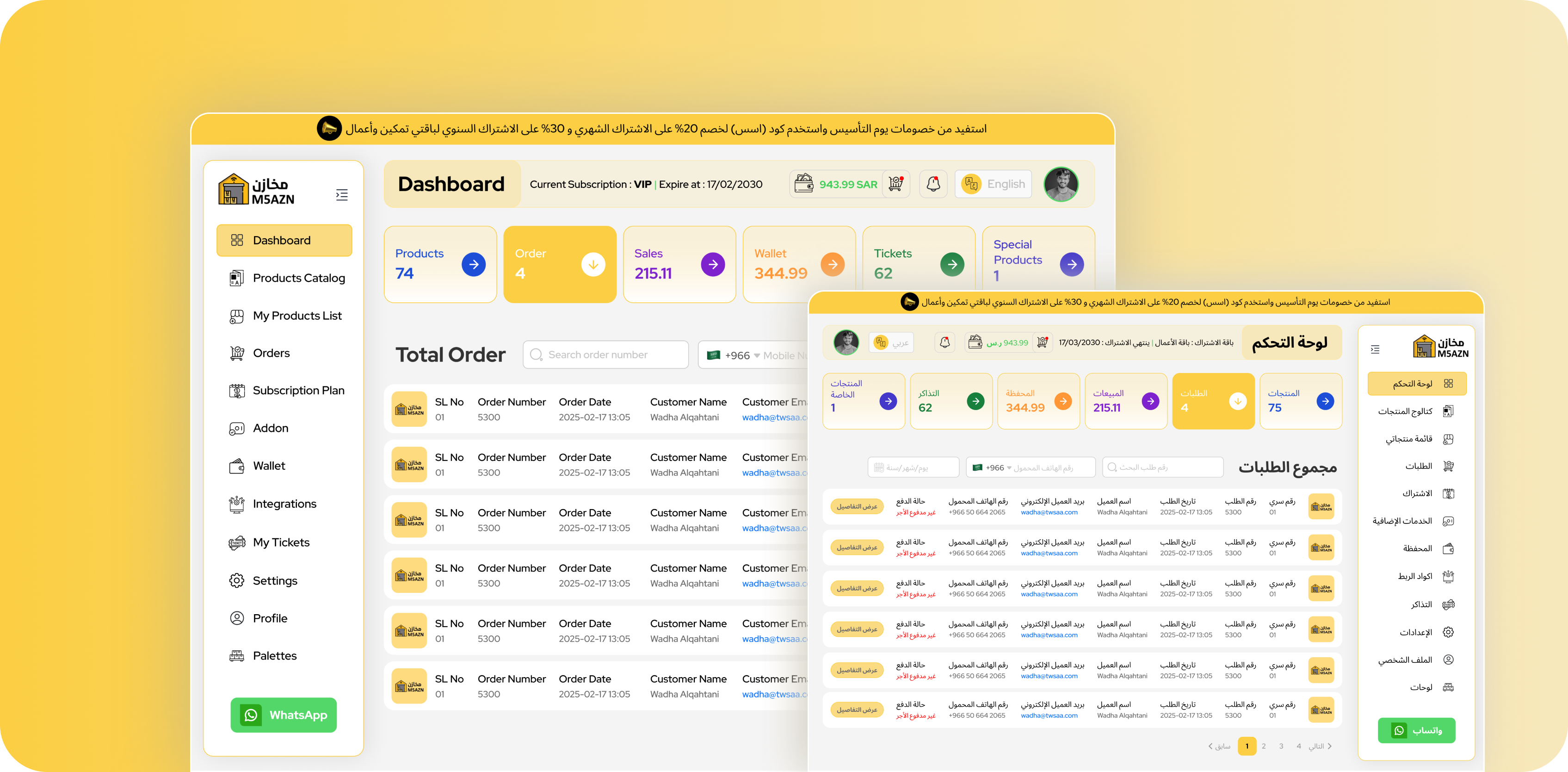The image size is (1568, 772).
Task: Toggle the Arabic sidebar collapse icon
Action: point(1375,349)
